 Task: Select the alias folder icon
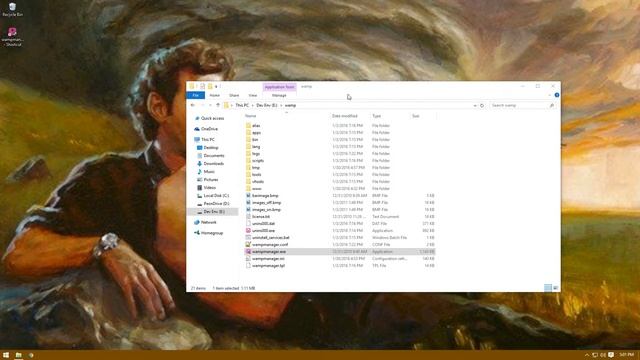[x=249, y=126]
